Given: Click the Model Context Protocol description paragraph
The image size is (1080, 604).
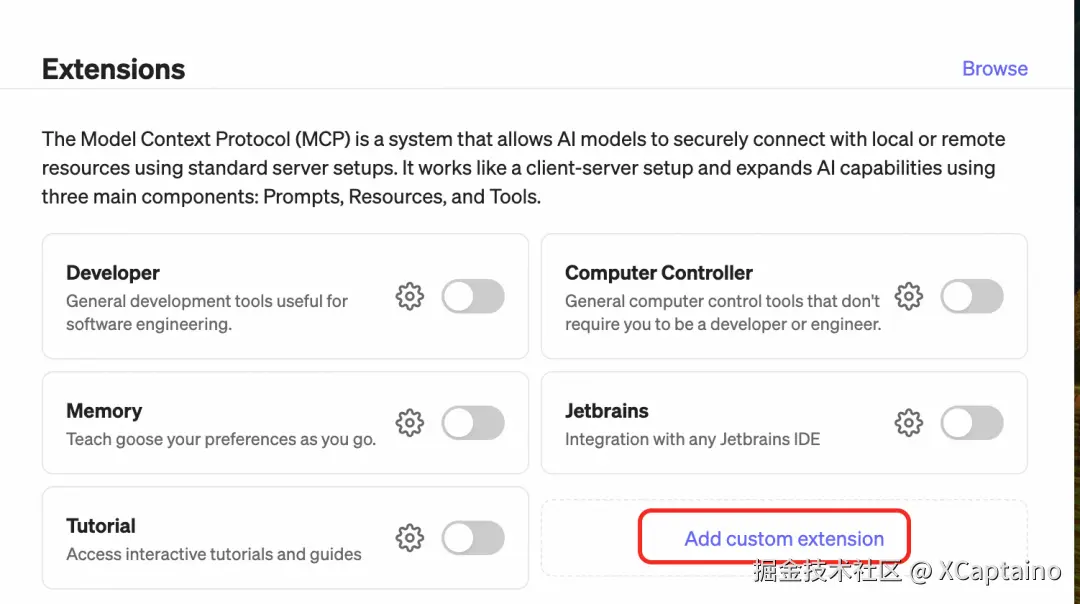Looking at the screenshot, I should (520, 168).
